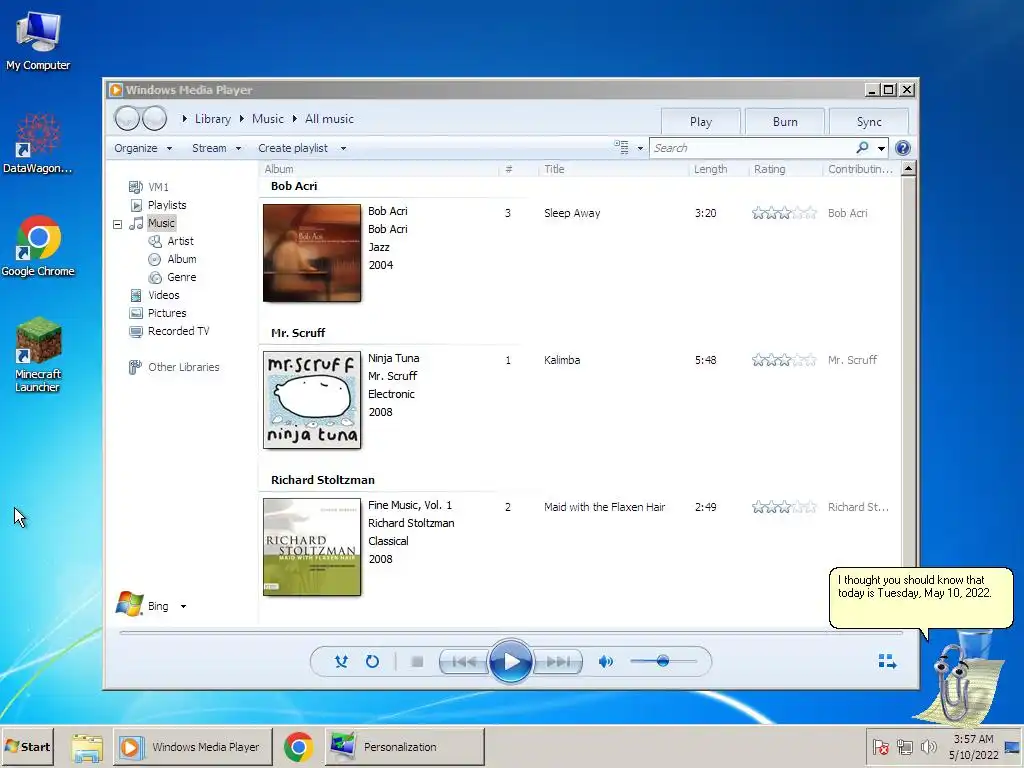This screenshot has height=768, width=1024.
Task: Click the taskbar volume tray icon
Action: click(927, 746)
